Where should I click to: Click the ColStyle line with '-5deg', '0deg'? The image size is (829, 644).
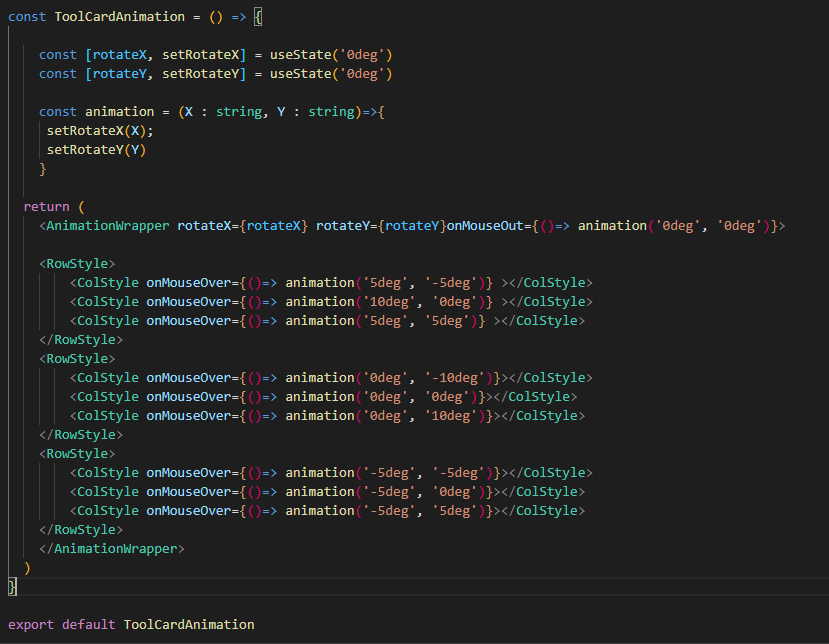coord(327,492)
